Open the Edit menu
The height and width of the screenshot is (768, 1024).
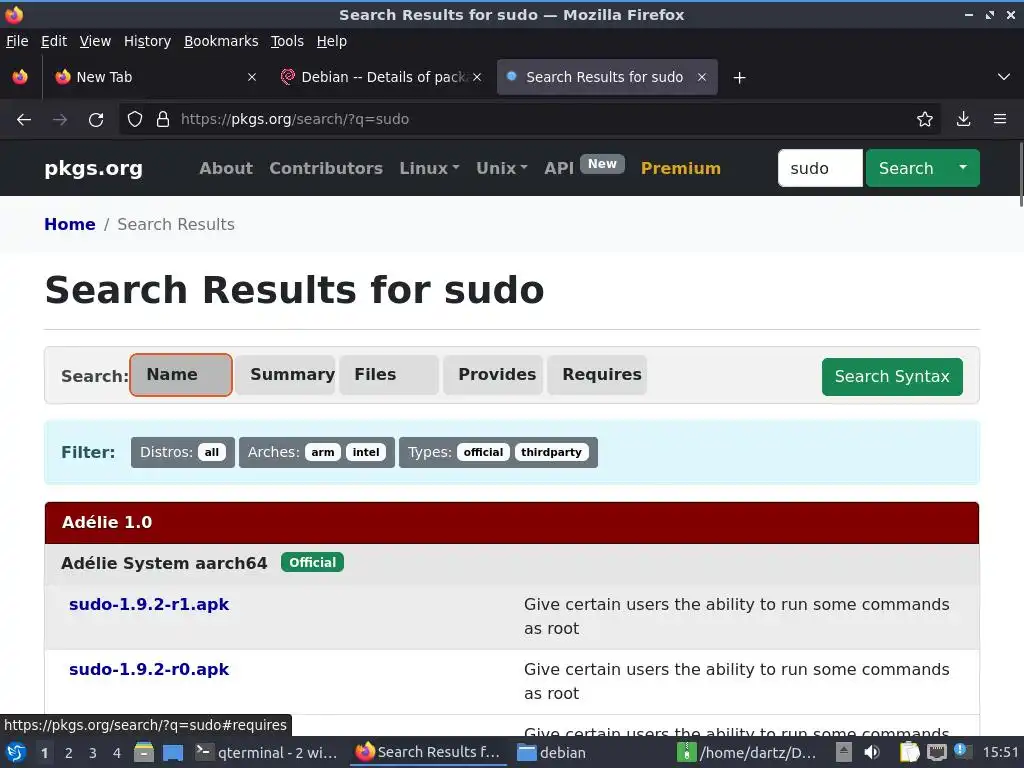pyautogui.click(x=54, y=41)
